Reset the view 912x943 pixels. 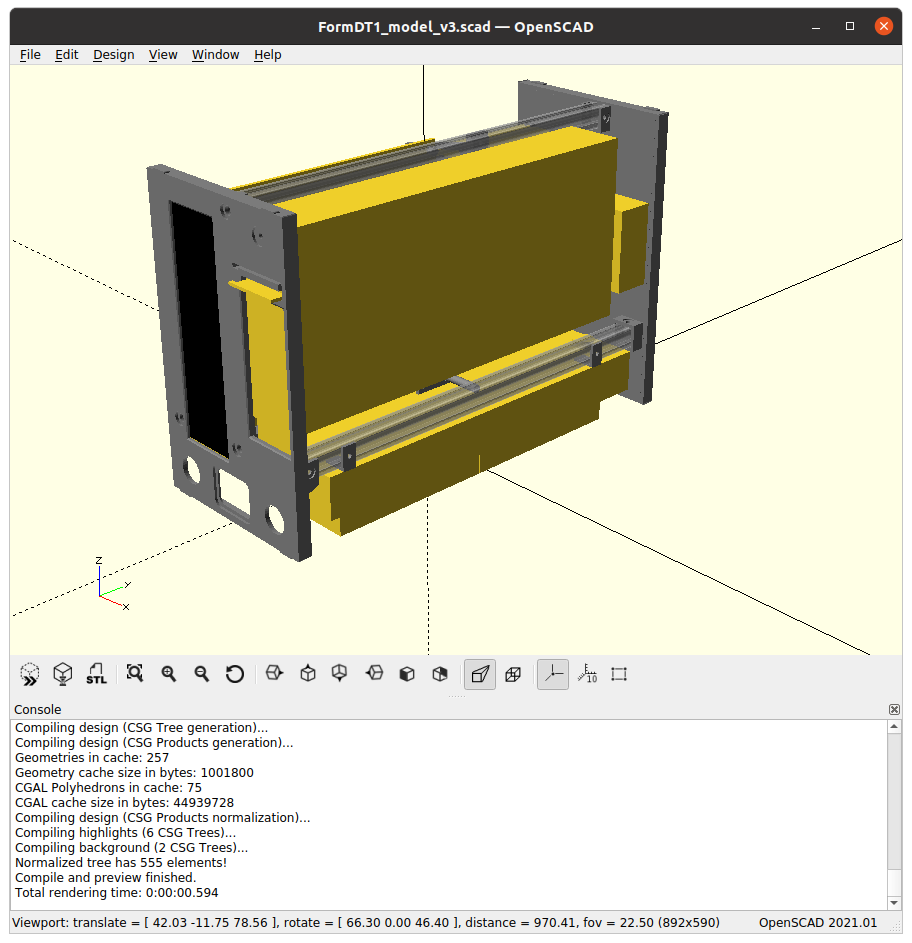tap(235, 674)
